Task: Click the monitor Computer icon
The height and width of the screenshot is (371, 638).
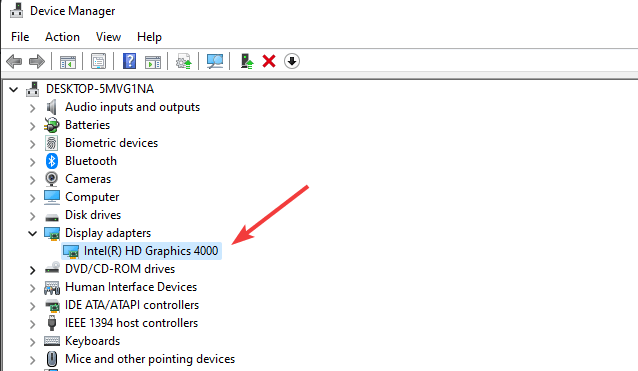Action: coord(52,197)
